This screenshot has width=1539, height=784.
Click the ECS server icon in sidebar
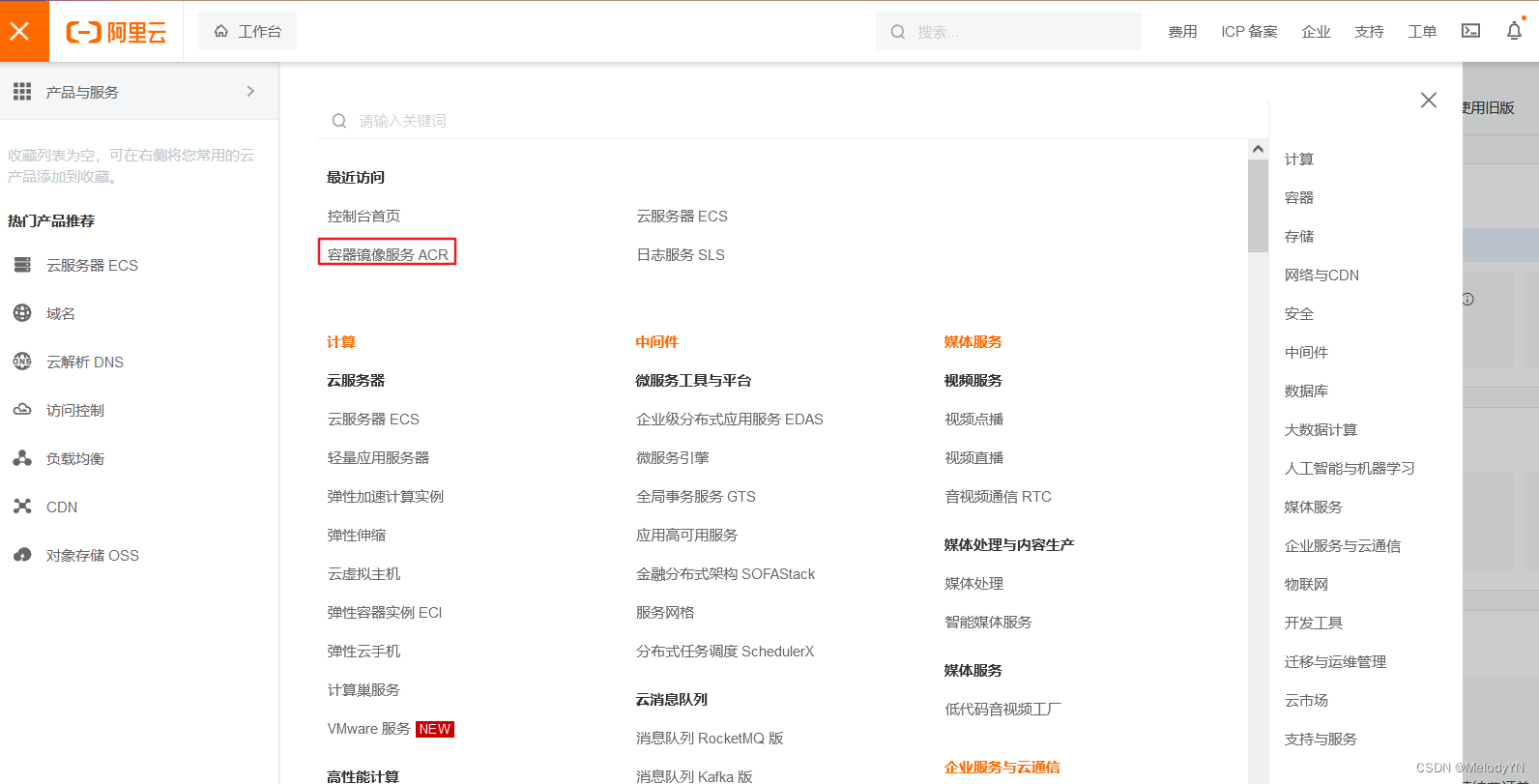coord(22,265)
